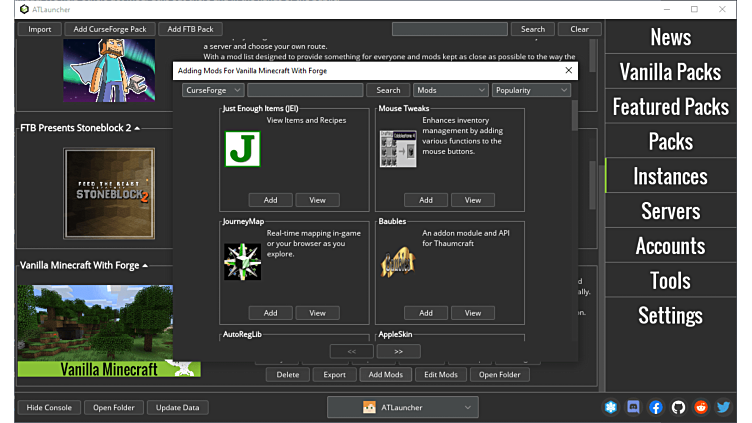Switch to the Tools tab
The image size is (752, 423).
[670, 281]
